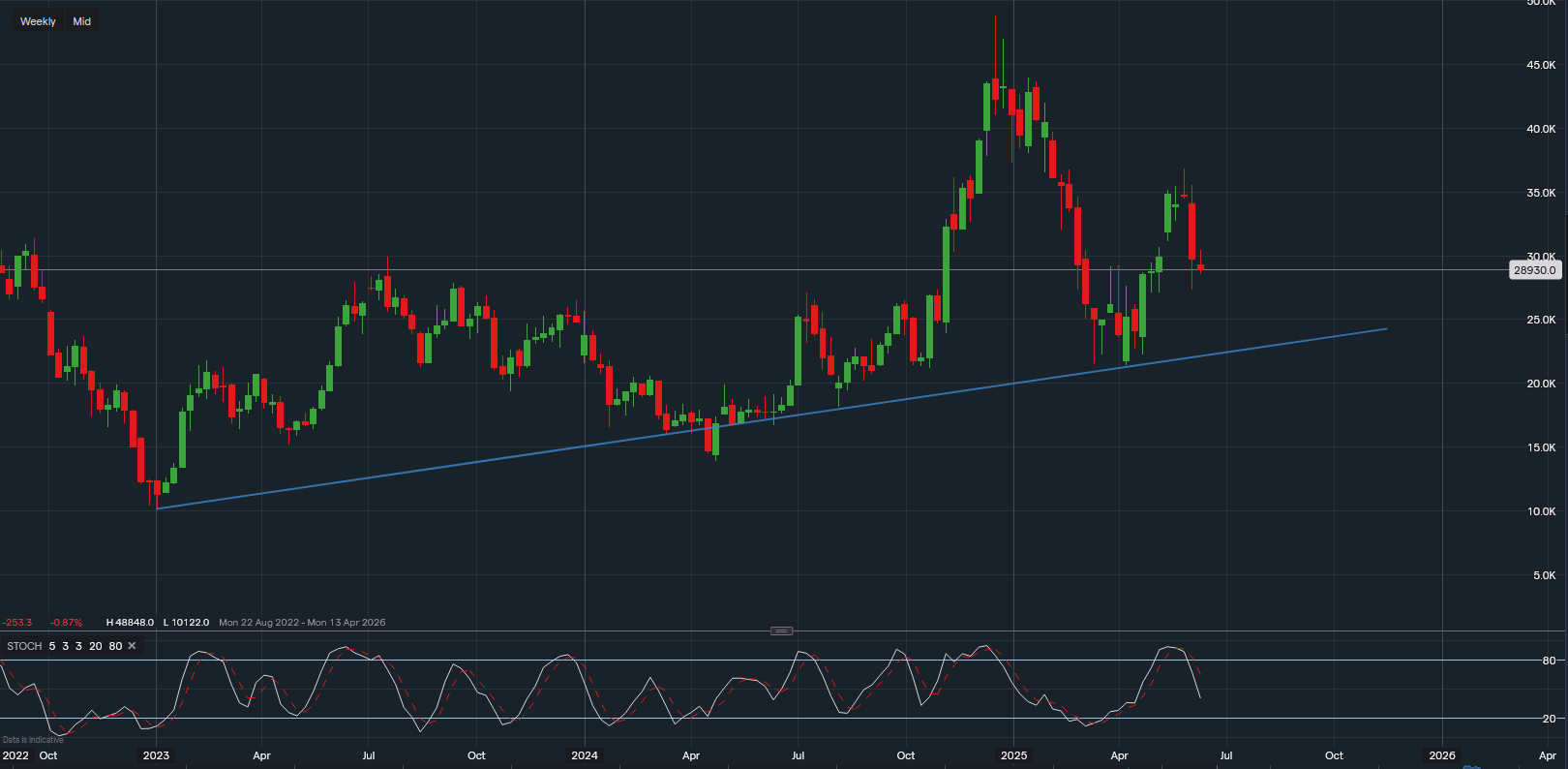Click the 2024 marker on time axis
1568x769 pixels.
click(x=585, y=755)
